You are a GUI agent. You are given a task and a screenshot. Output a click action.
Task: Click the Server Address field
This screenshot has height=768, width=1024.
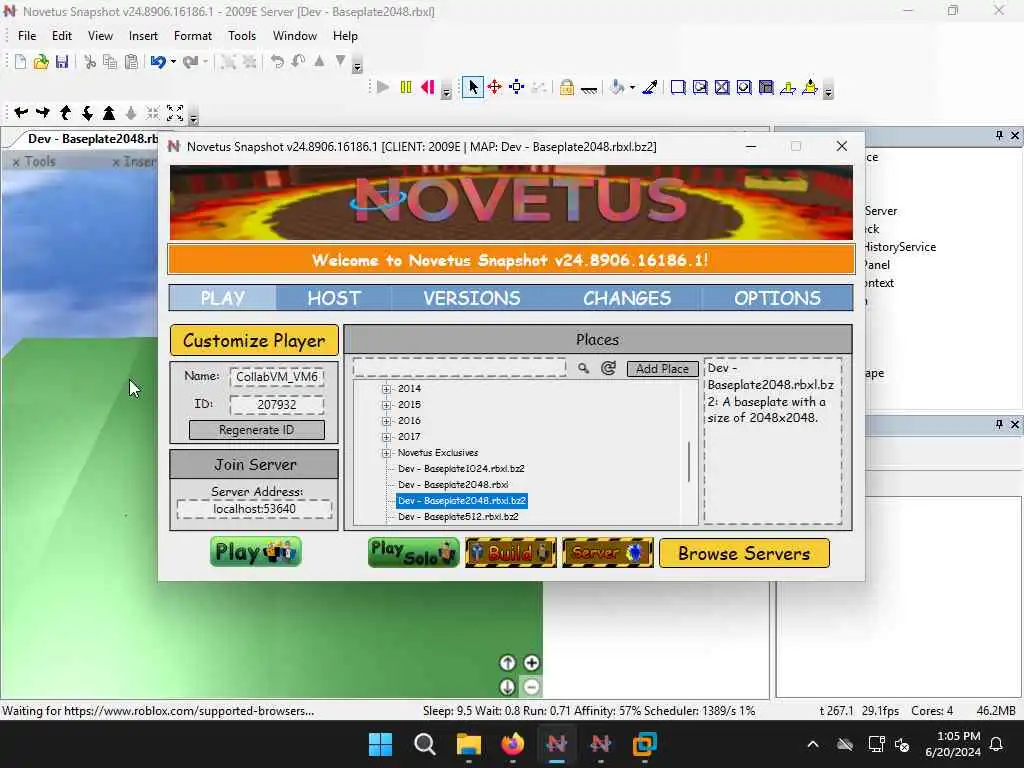255,509
